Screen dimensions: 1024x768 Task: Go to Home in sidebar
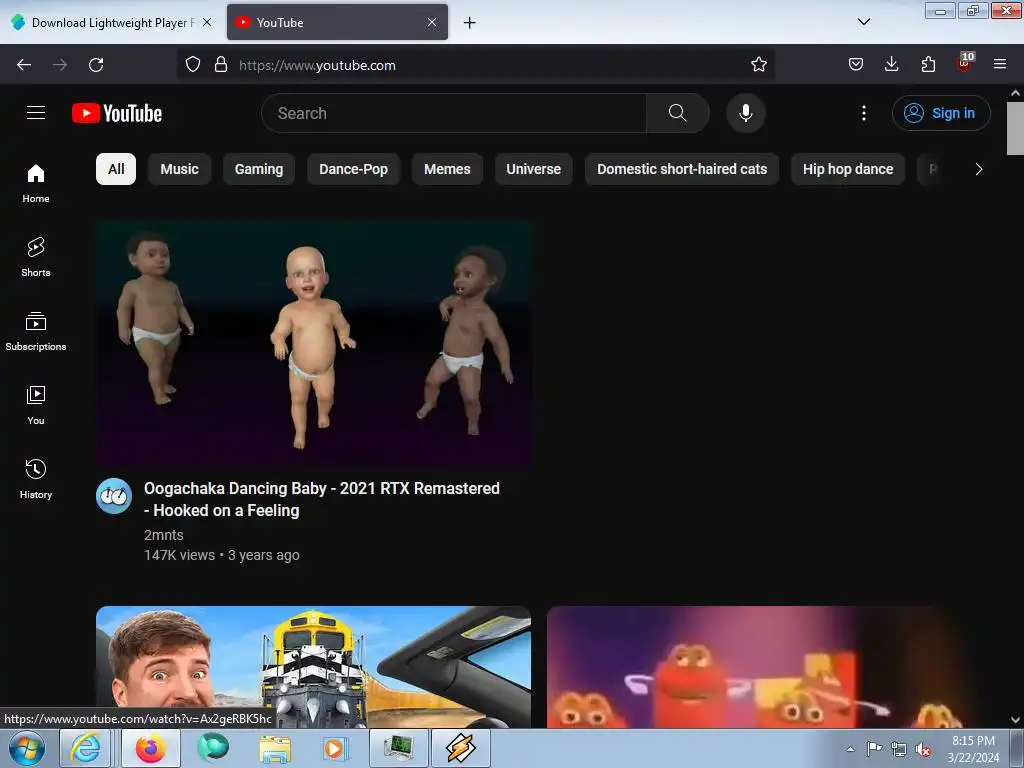(36, 184)
